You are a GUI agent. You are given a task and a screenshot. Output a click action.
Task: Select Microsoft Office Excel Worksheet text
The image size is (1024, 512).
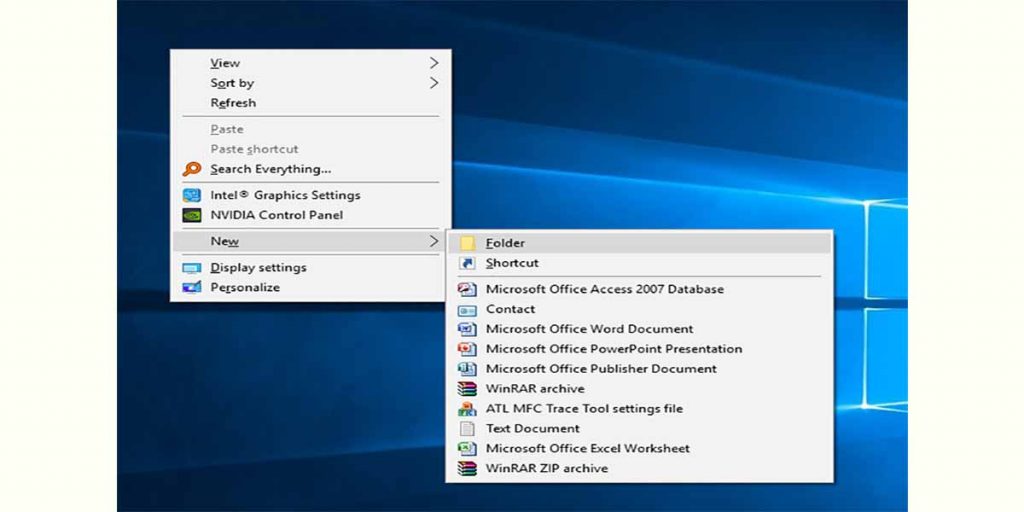pyautogui.click(x=588, y=449)
